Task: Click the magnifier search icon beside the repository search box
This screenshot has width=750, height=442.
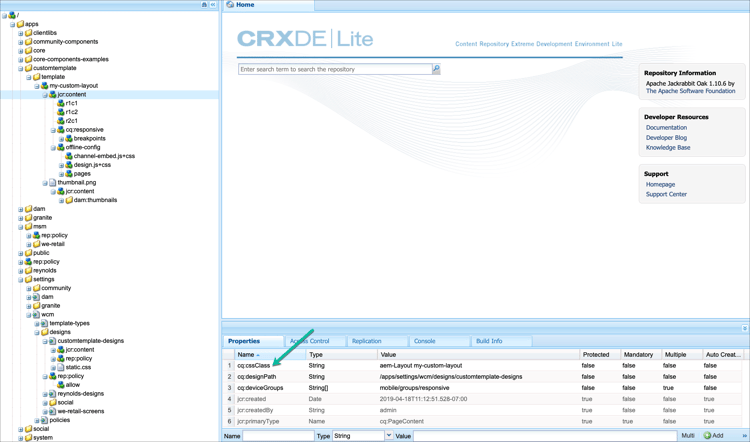Action: click(x=436, y=69)
